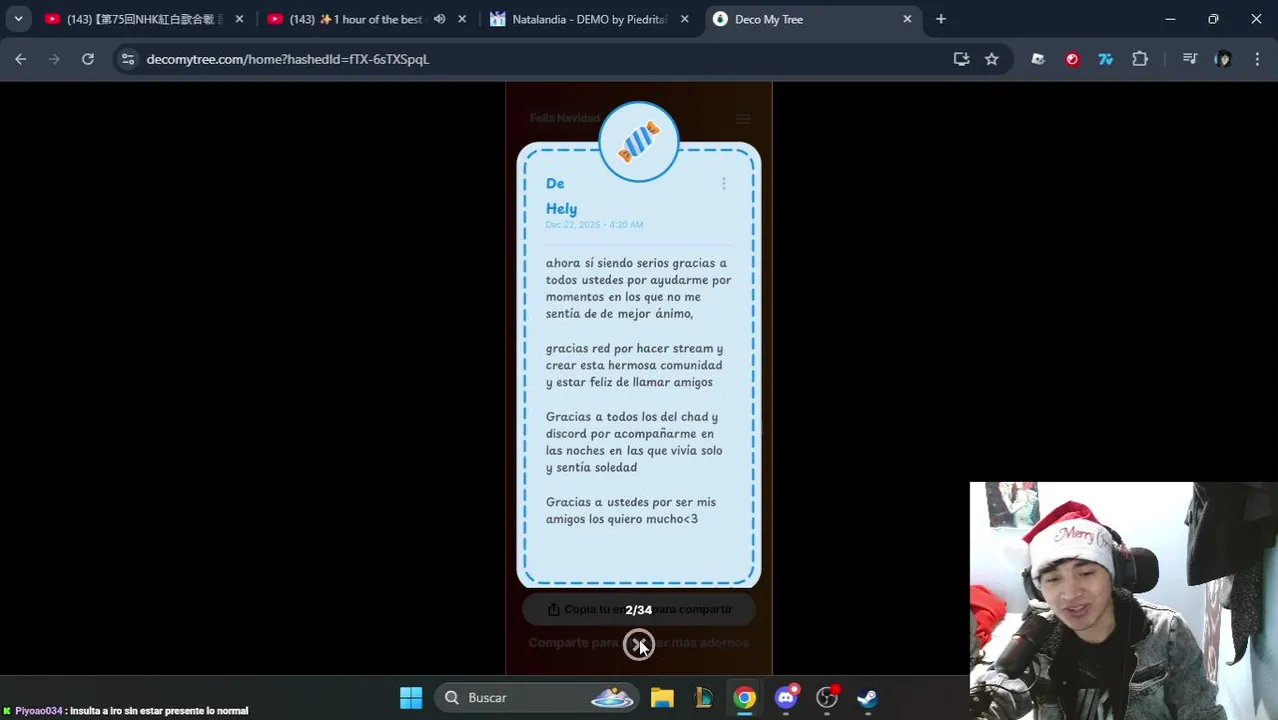Bookmark this page with the star icon
The image size is (1278, 720).
(991, 59)
